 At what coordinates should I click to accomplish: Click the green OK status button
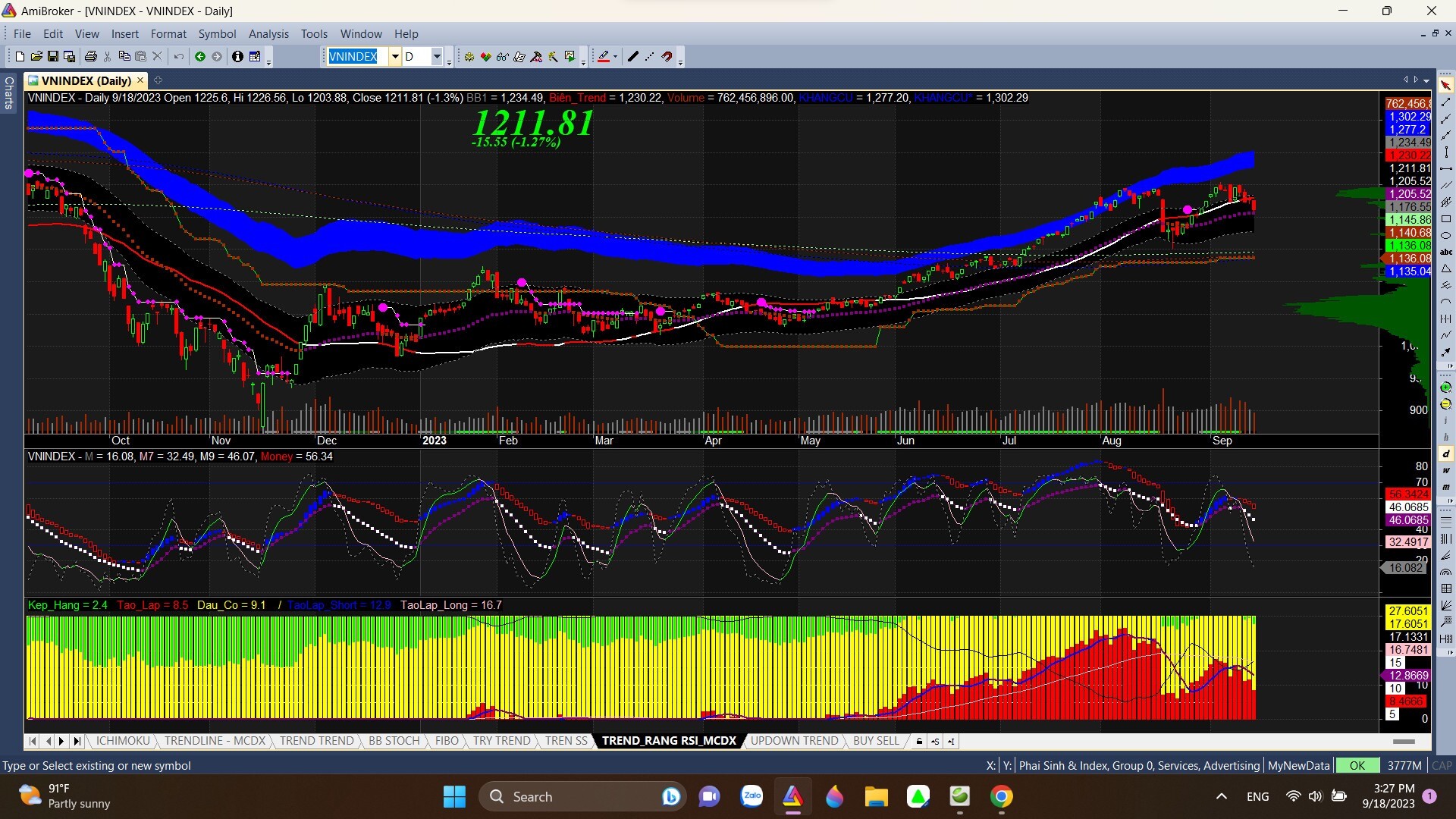click(x=1357, y=765)
